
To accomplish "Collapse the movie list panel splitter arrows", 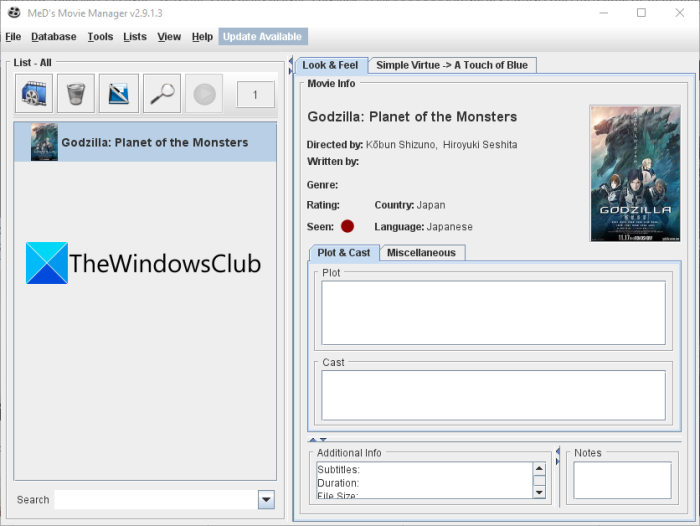I will coord(291,65).
